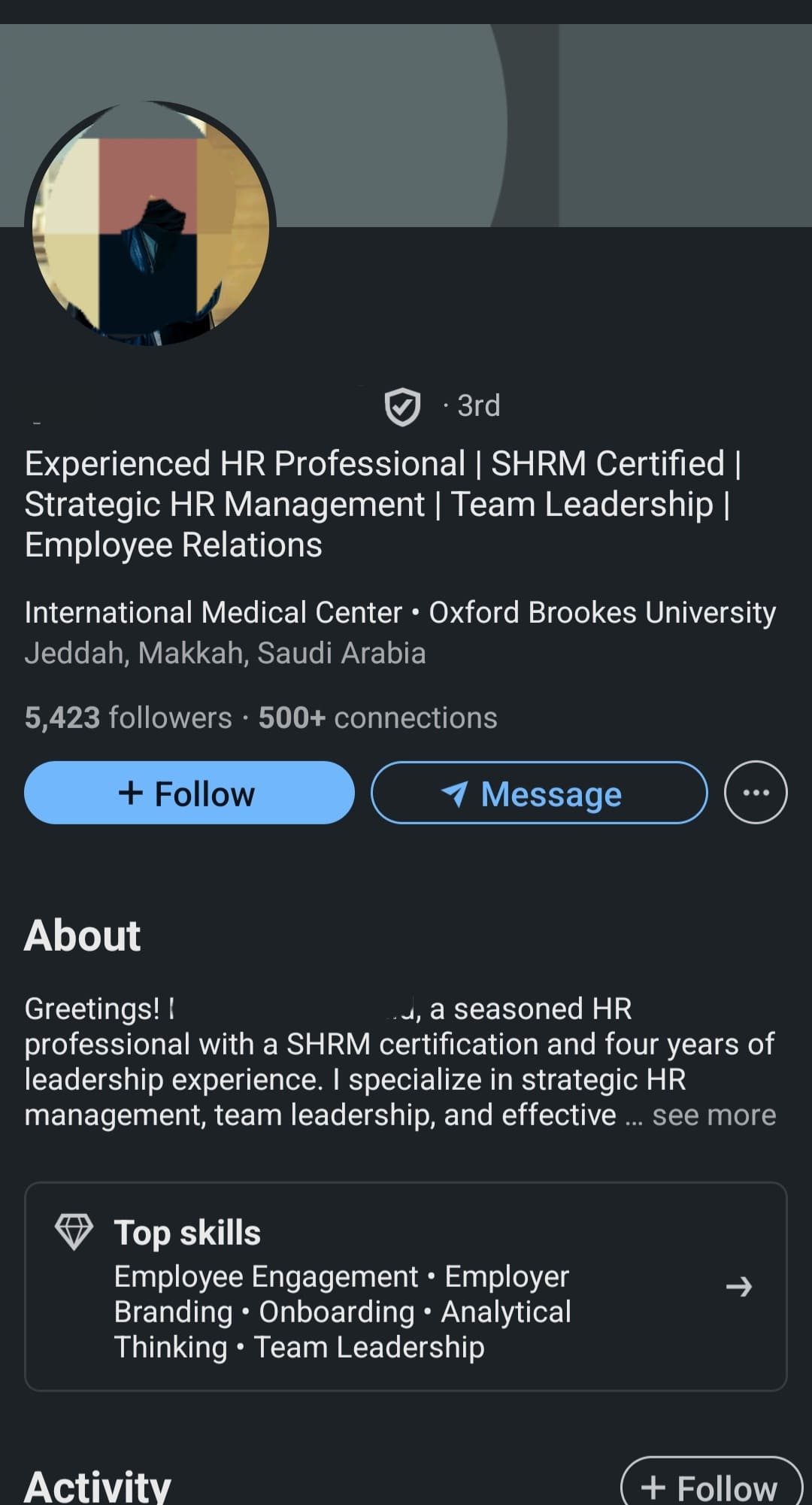
Task: Tap the 3rd degree connection label
Action: point(478,406)
